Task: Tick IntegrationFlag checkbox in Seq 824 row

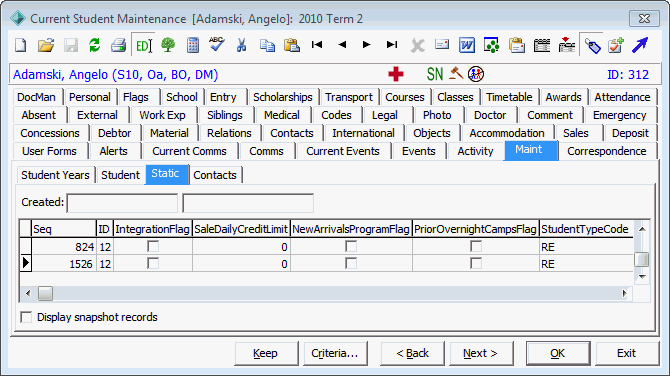Action: (x=153, y=246)
